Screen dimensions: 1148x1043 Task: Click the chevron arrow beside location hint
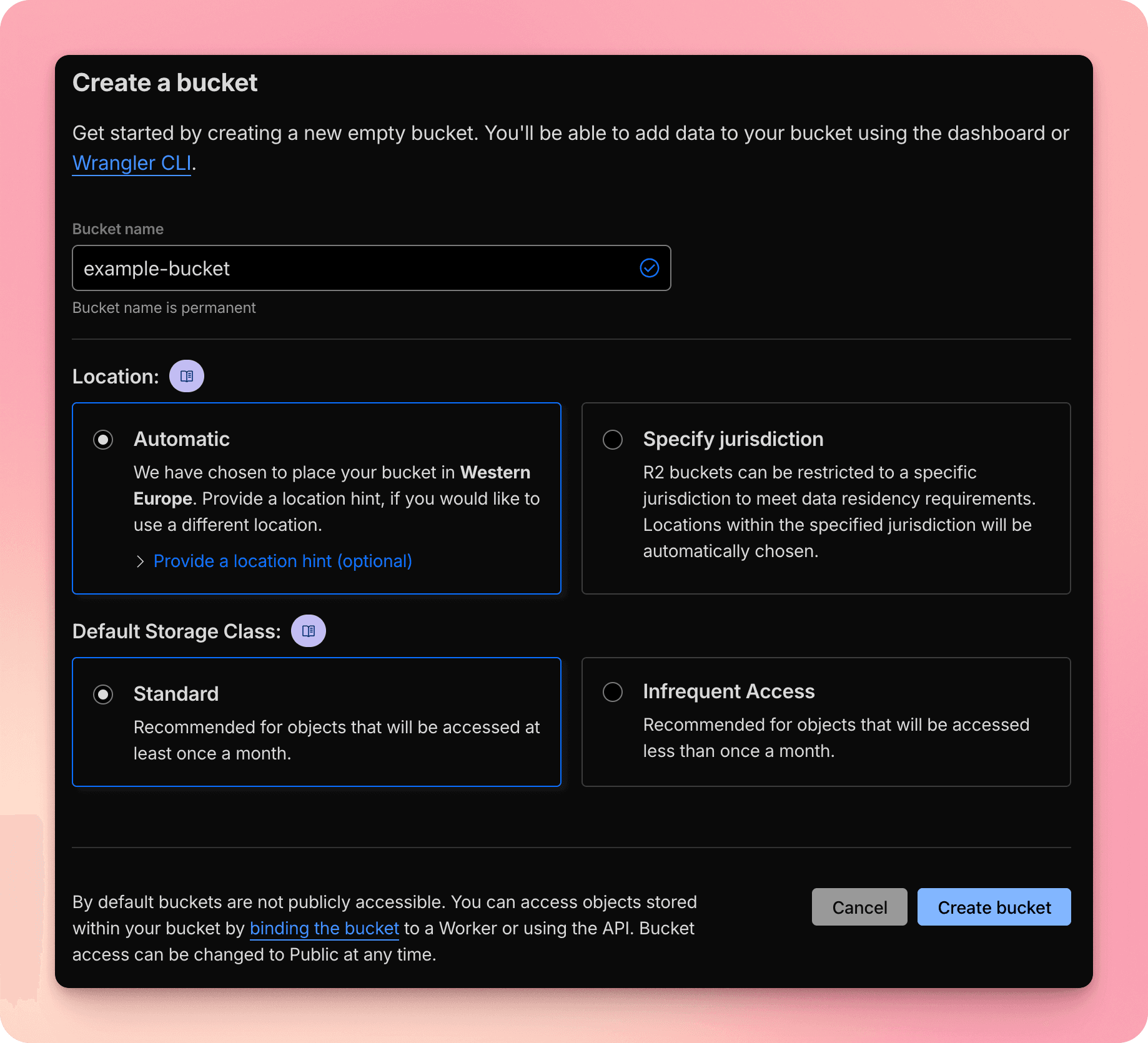pos(140,561)
